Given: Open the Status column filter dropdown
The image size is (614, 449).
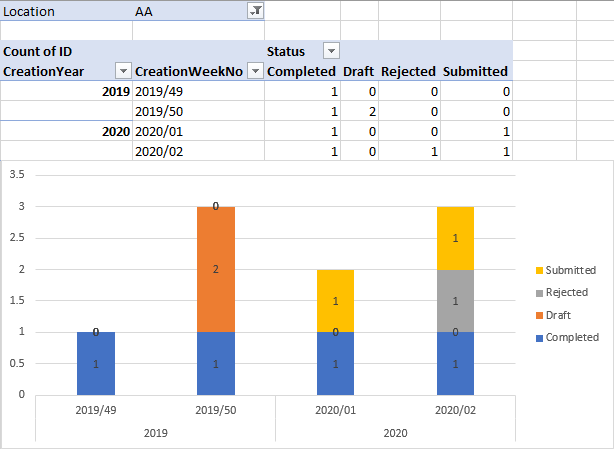Looking at the screenshot, I should click(331, 51).
